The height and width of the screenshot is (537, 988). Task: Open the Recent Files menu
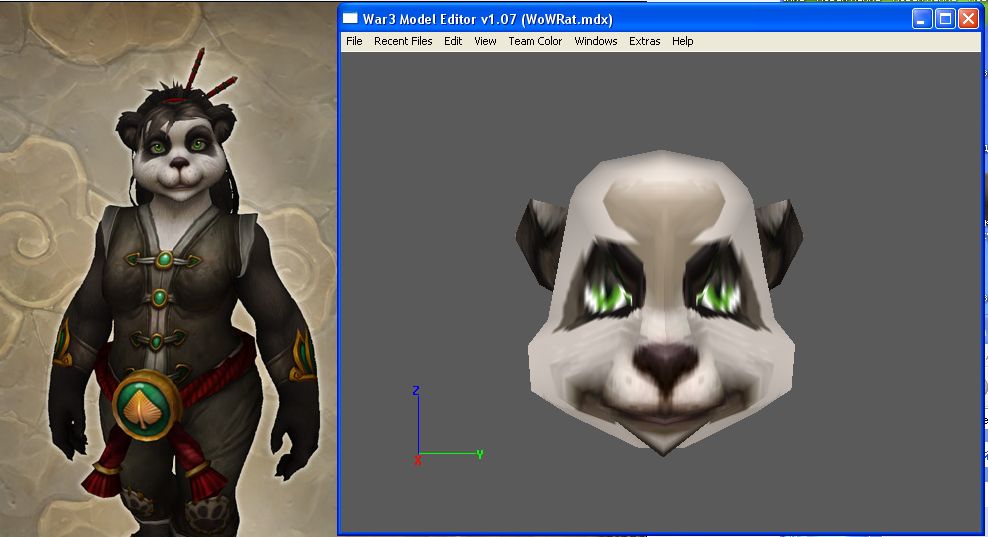pyautogui.click(x=403, y=41)
